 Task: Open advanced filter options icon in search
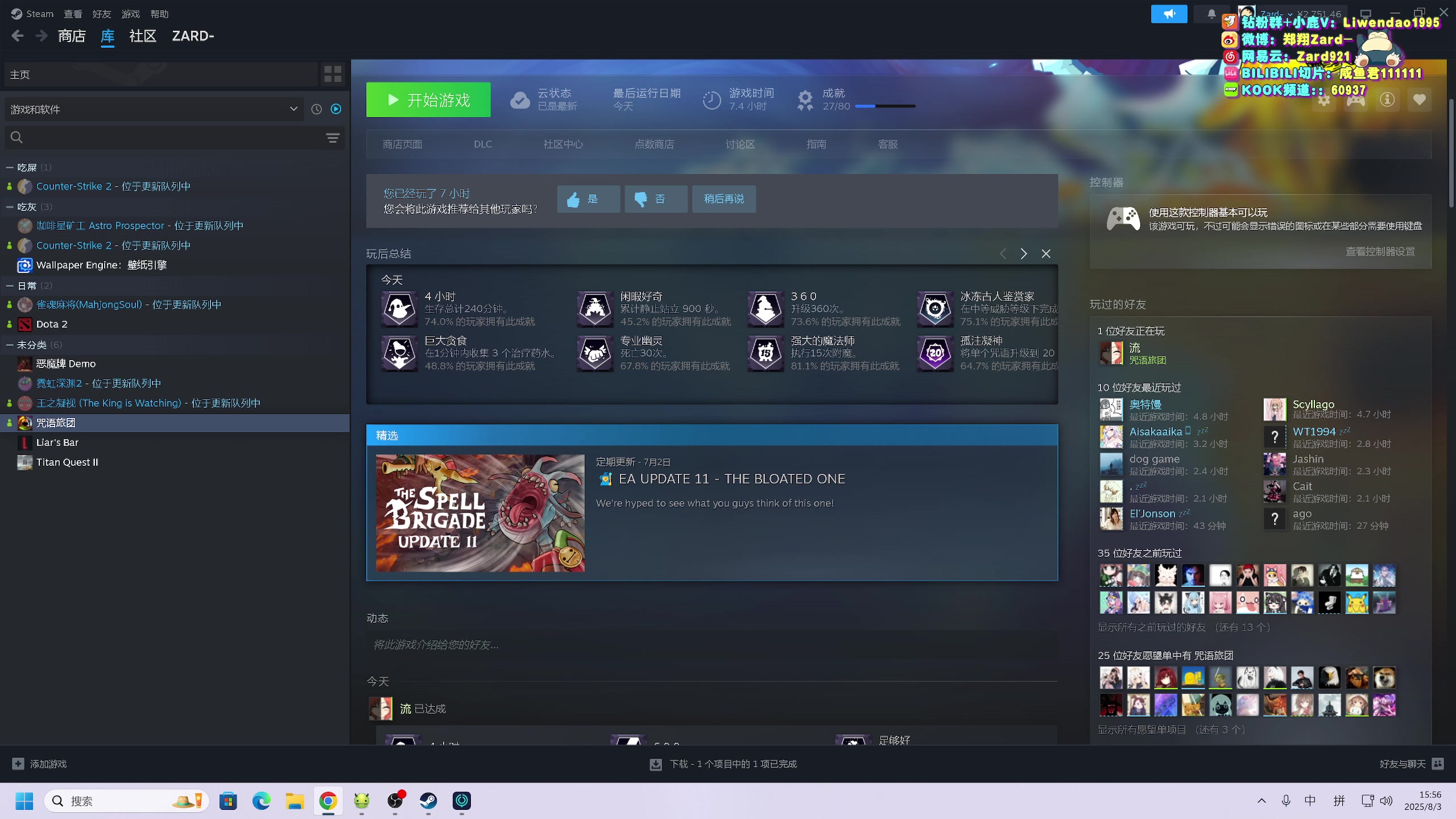(333, 138)
